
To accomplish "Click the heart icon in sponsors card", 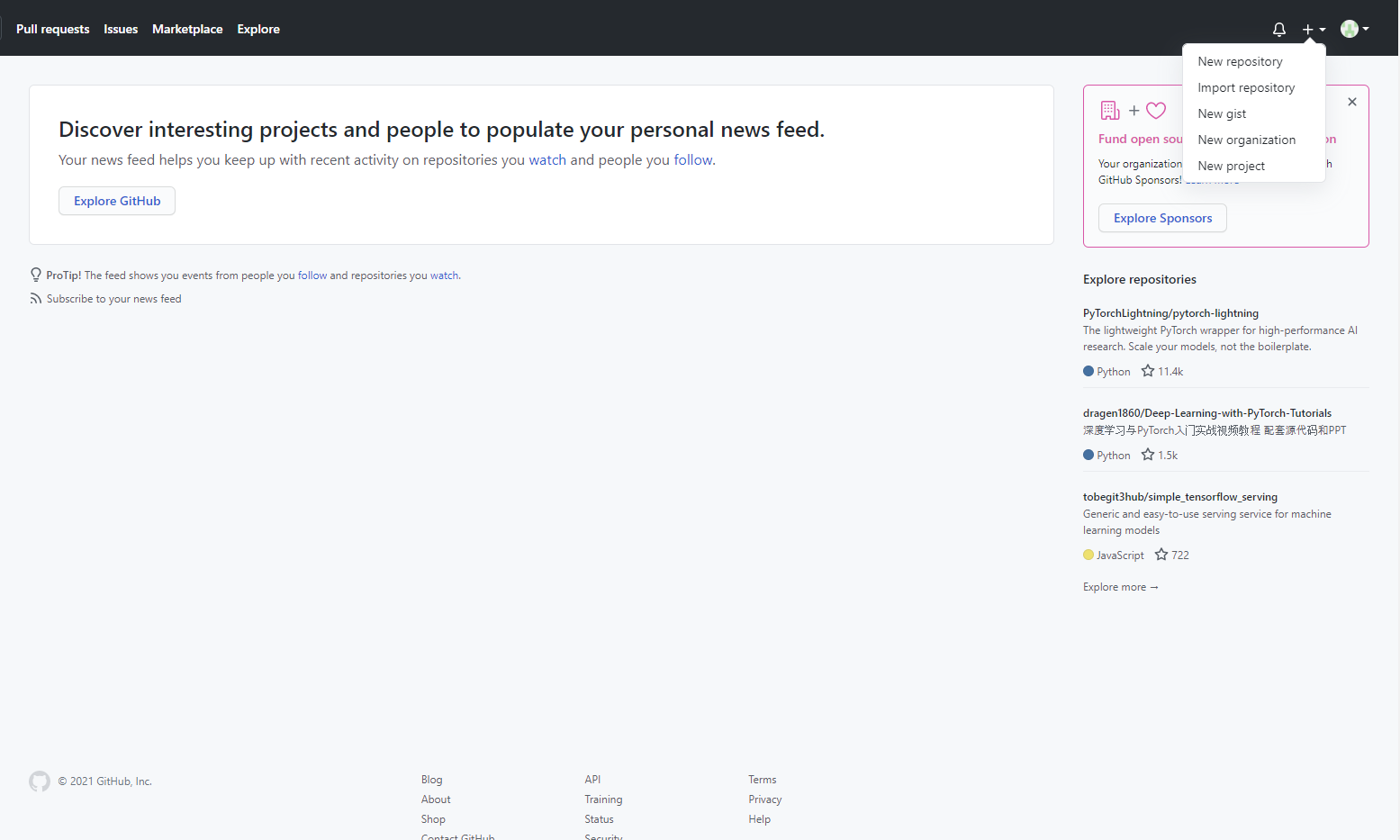I will (1156, 110).
